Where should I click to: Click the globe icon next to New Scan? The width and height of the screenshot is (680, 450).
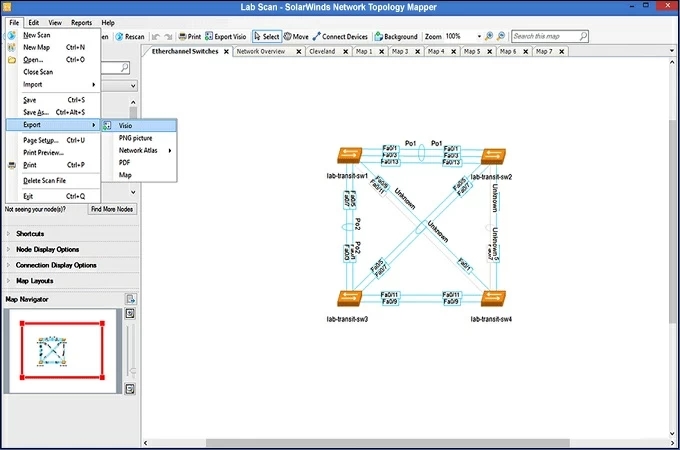[x=12, y=35]
